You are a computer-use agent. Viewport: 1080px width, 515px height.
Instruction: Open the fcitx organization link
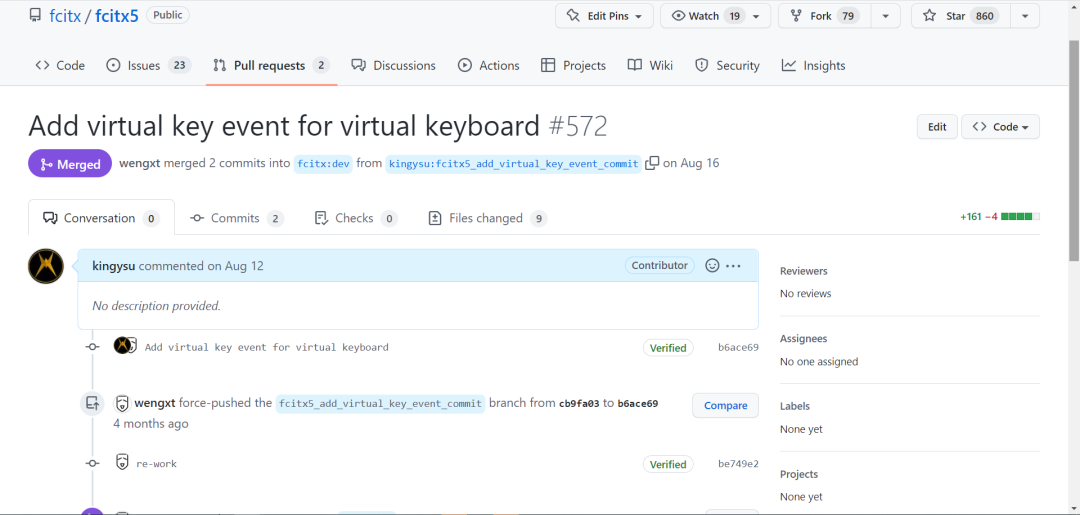pos(63,15)
